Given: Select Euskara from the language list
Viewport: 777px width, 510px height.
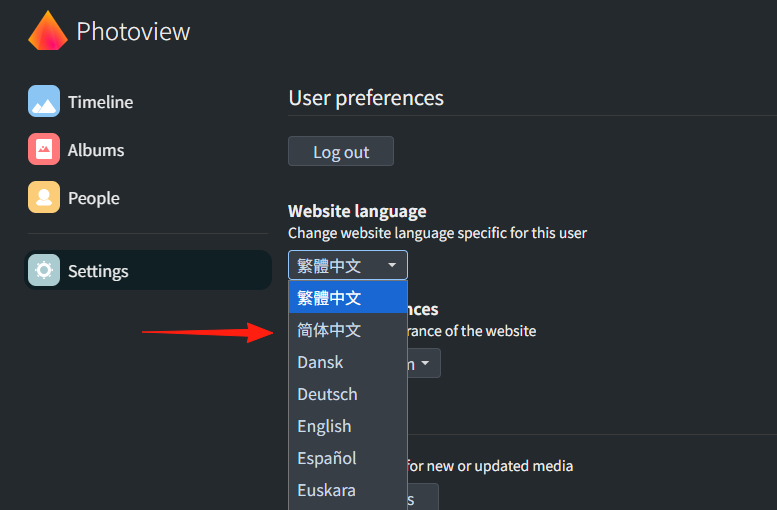Looking at the screenshot, I should (348, 490).
